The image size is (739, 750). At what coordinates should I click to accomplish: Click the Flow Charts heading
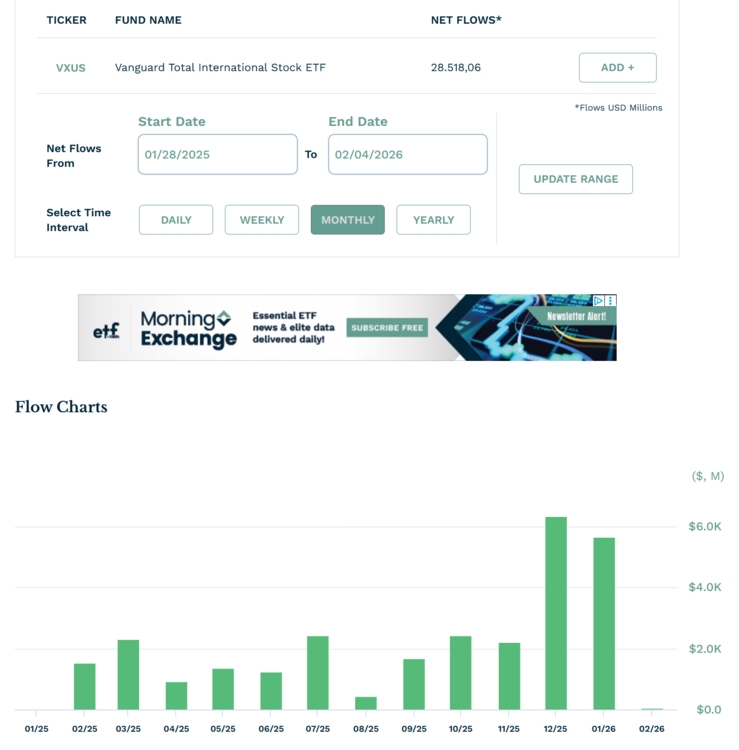tap(61, 407)
